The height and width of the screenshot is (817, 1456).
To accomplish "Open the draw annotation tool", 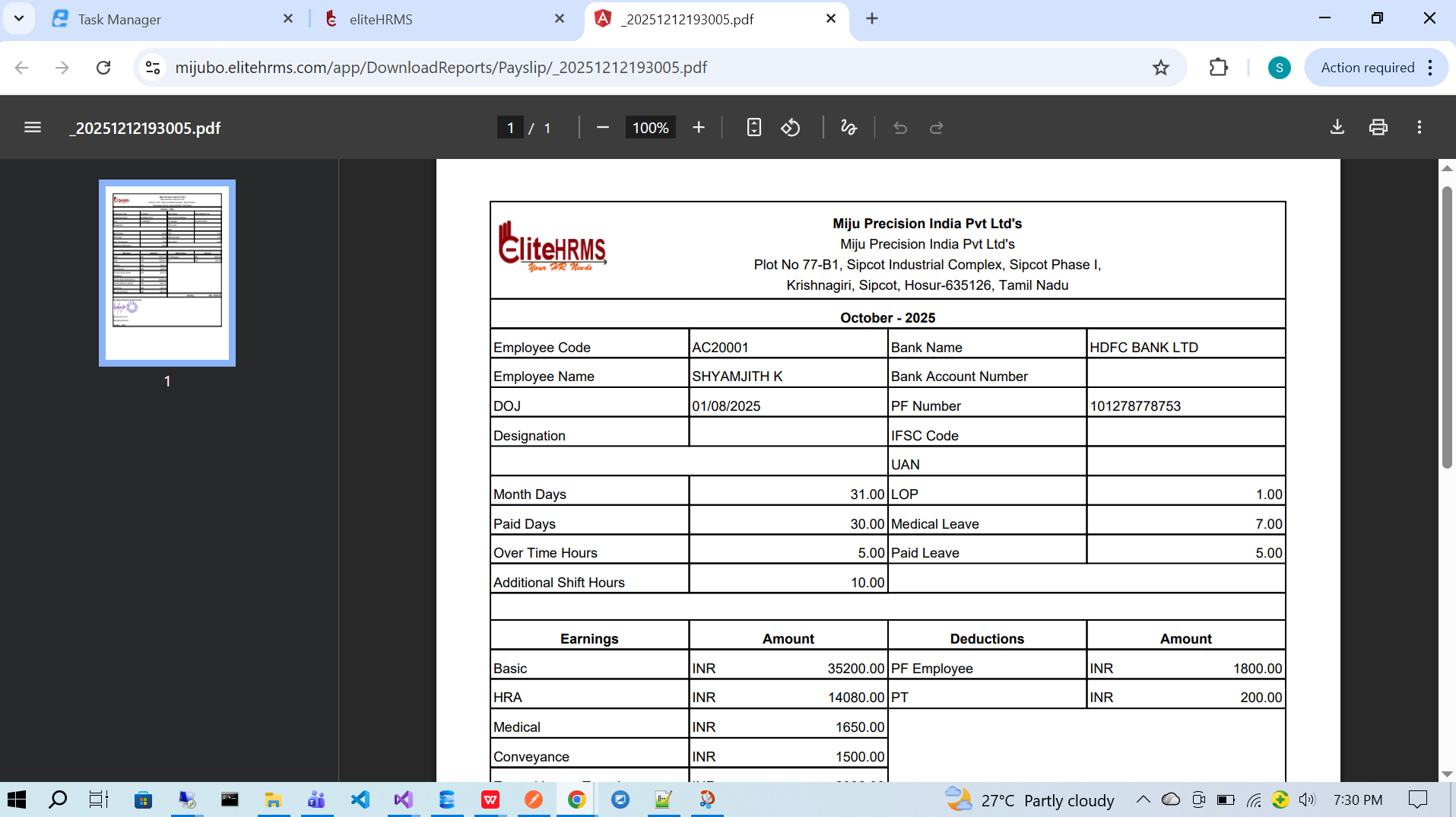I will [849, 128].
